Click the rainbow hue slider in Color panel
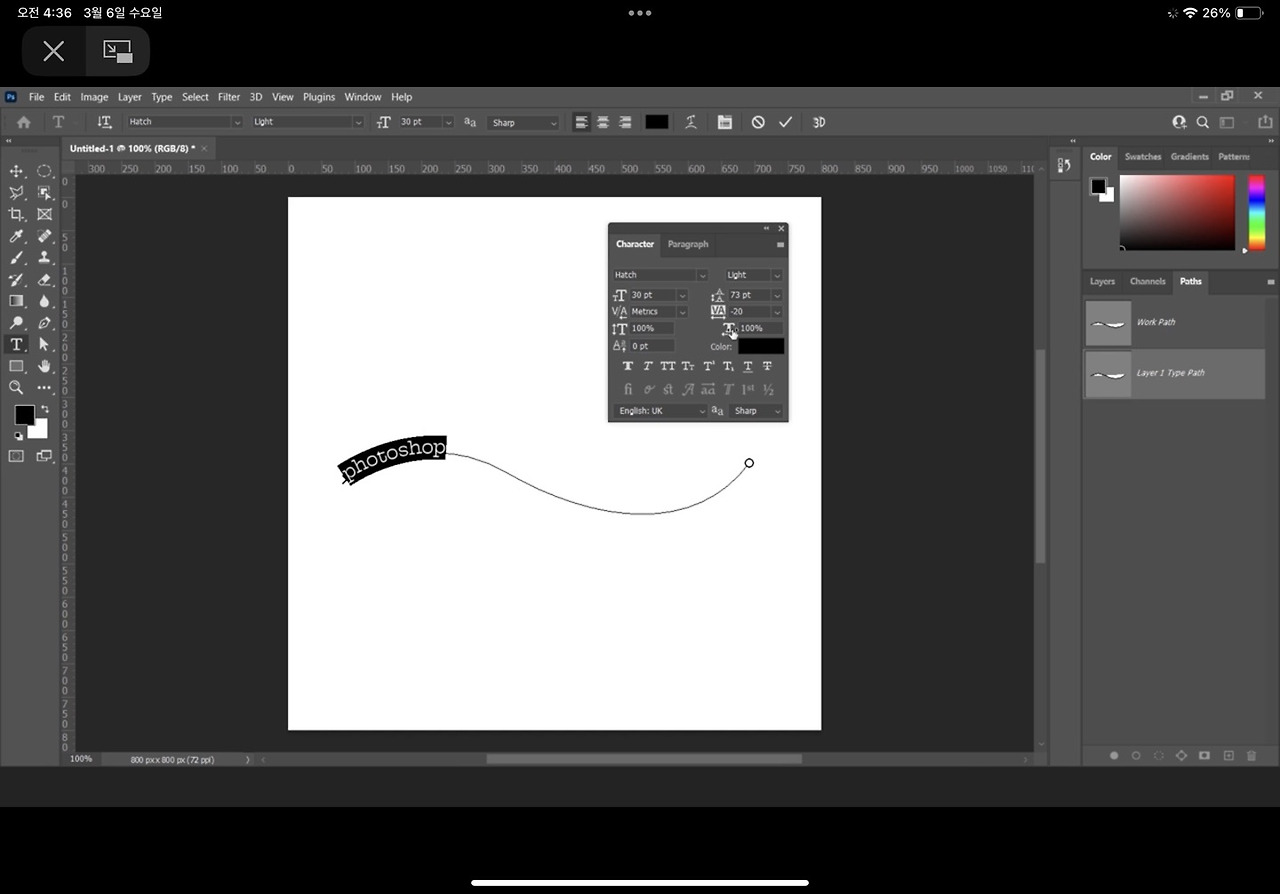Image resolution: width=1280 pixels, height=894 pixels. point(1257,213)
